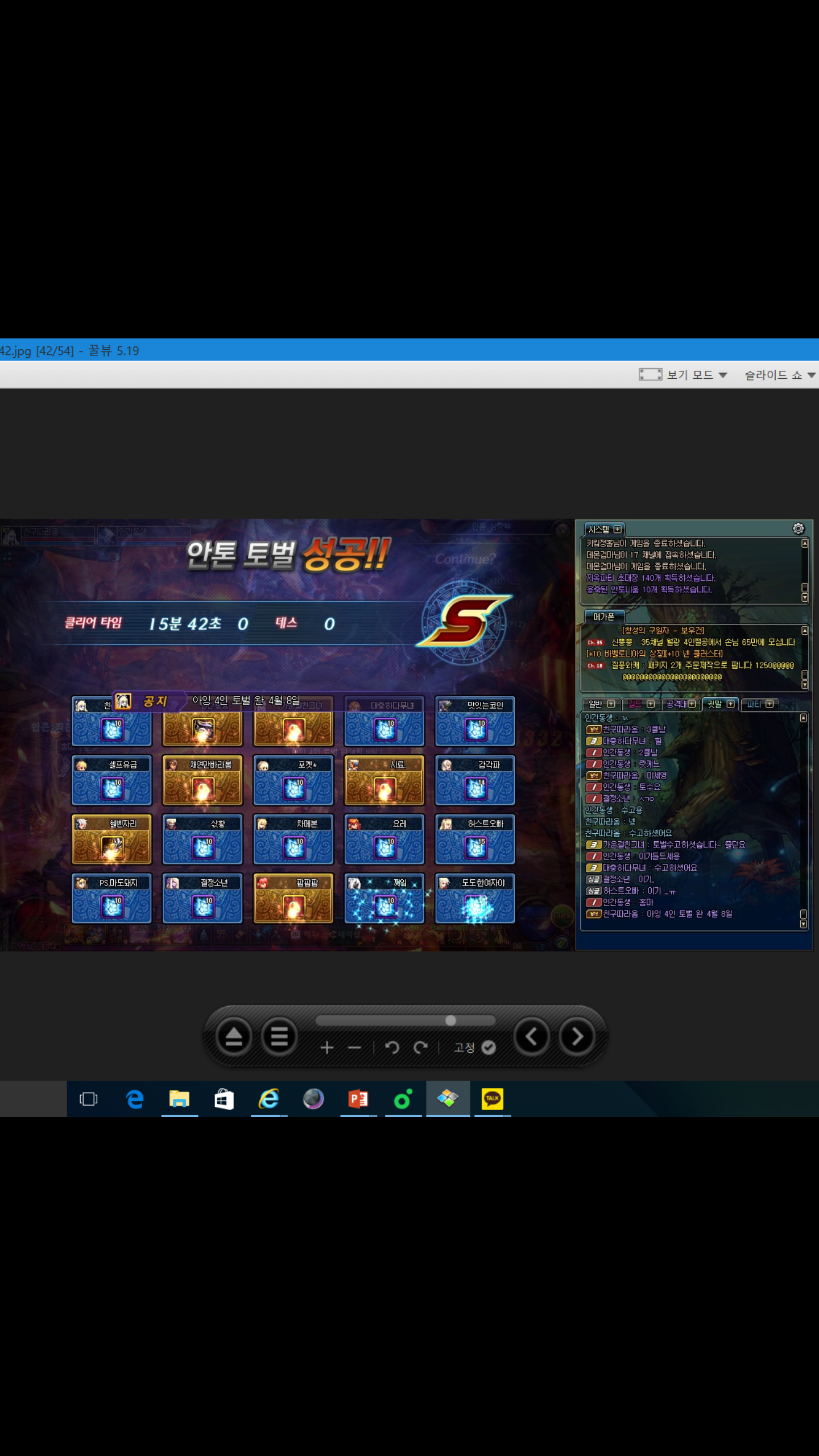Open the 보기 모드 dropdown

pos(697,375)
